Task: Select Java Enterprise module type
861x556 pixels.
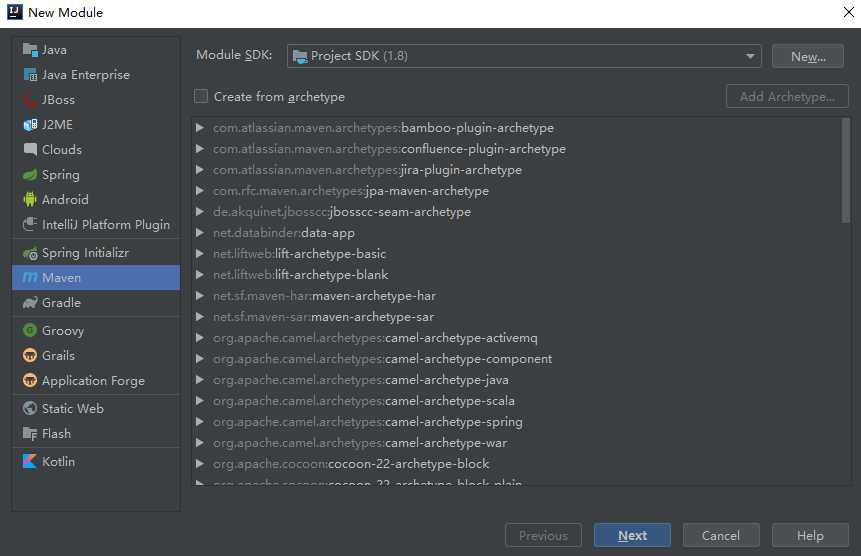Action: [x=85, y=75]
